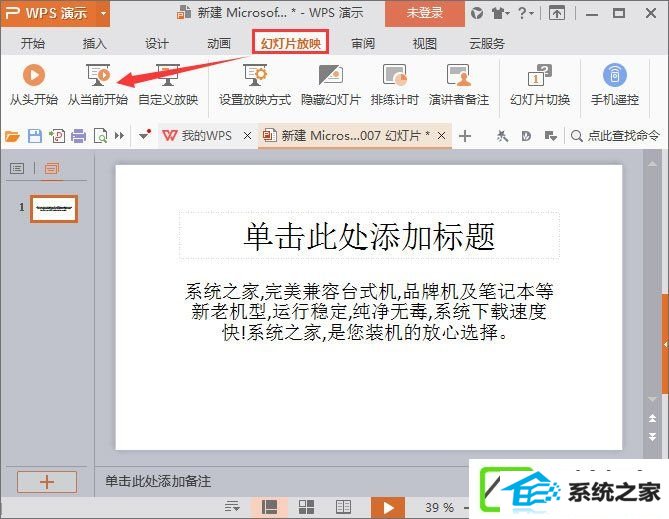
Task: Add a new slide with plus button
Action: pyautogui.click(x=47, y=482)
